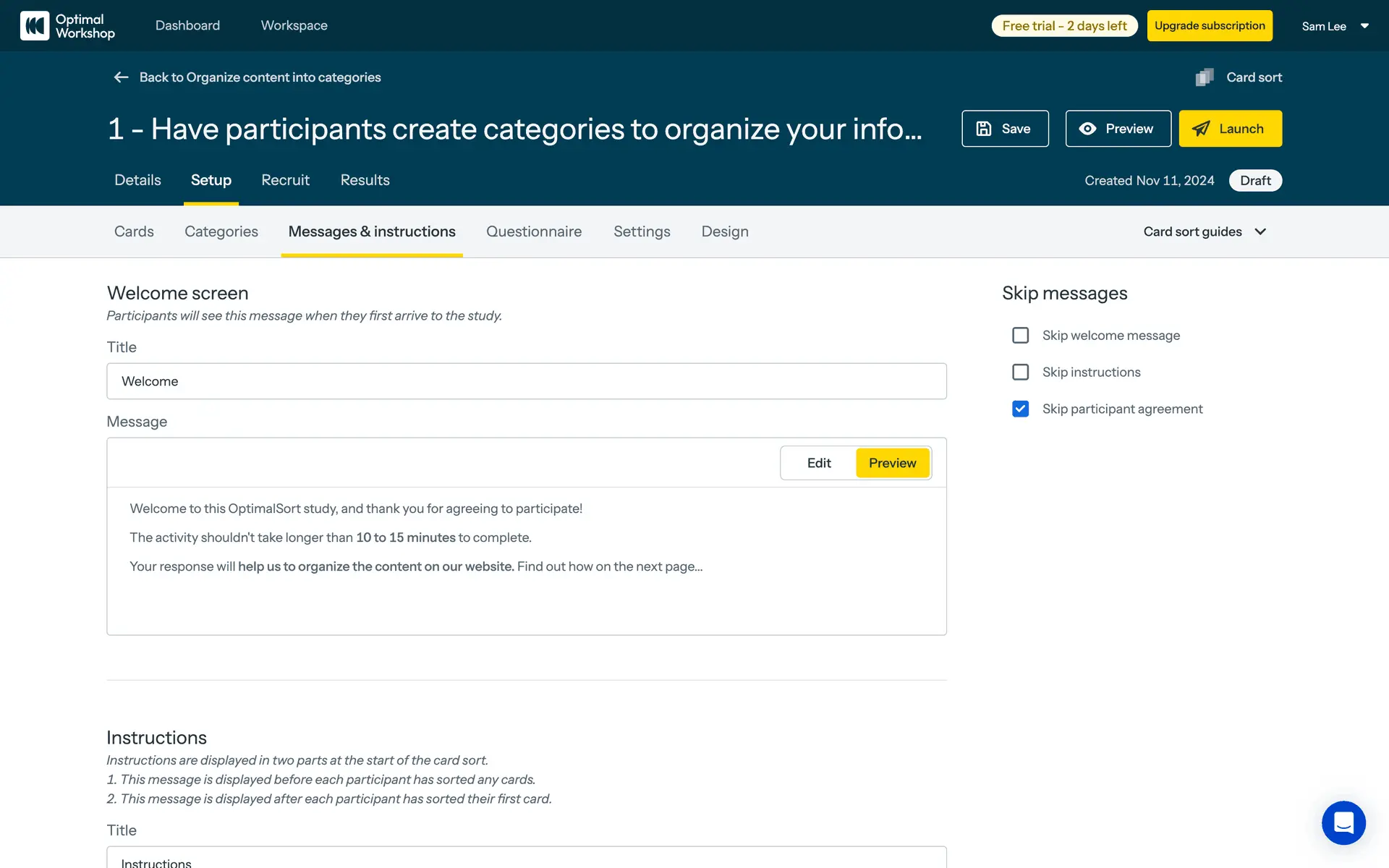Uncheck Skip participant agreement
1389x868 pixels.
1020,409
